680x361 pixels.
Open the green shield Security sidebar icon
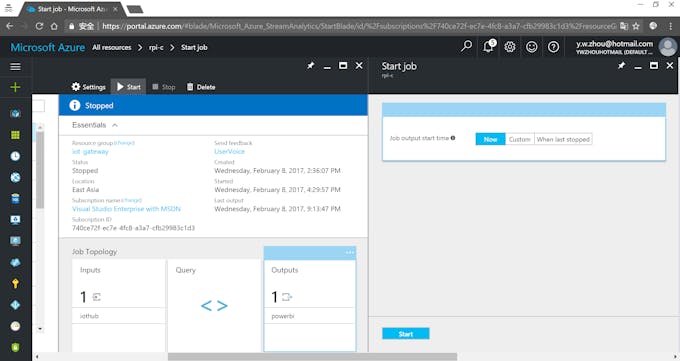click(x=15, y=348)
